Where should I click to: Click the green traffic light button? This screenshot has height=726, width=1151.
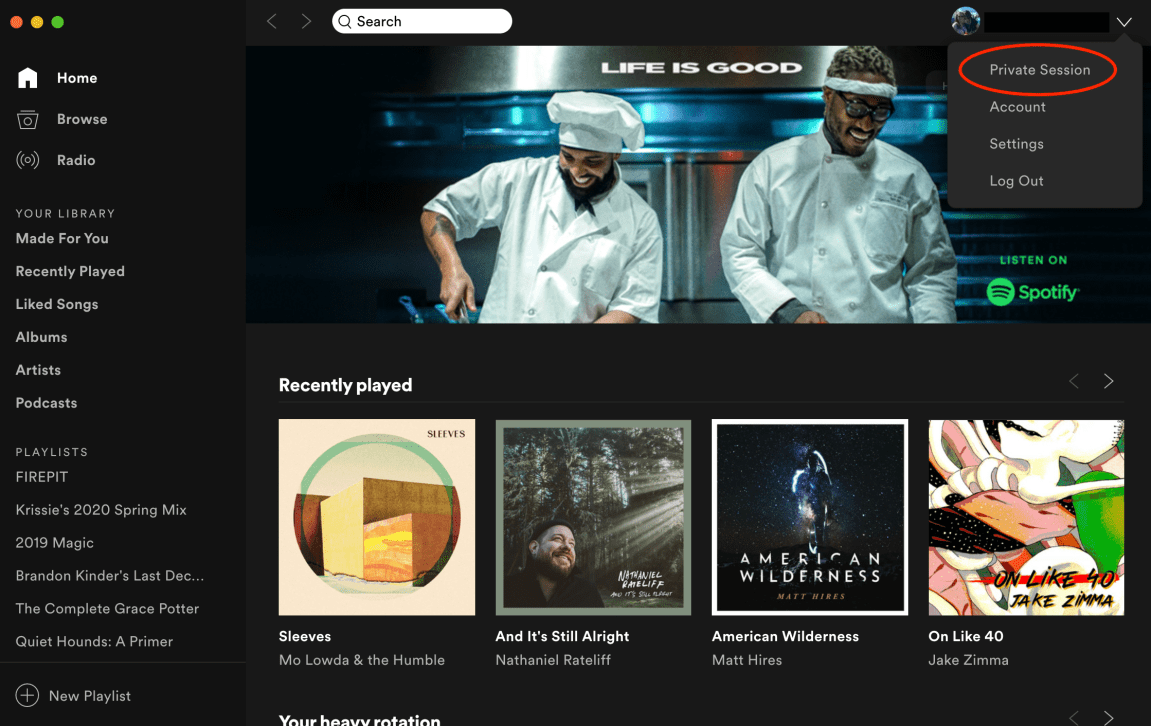(x=57, y=20)
